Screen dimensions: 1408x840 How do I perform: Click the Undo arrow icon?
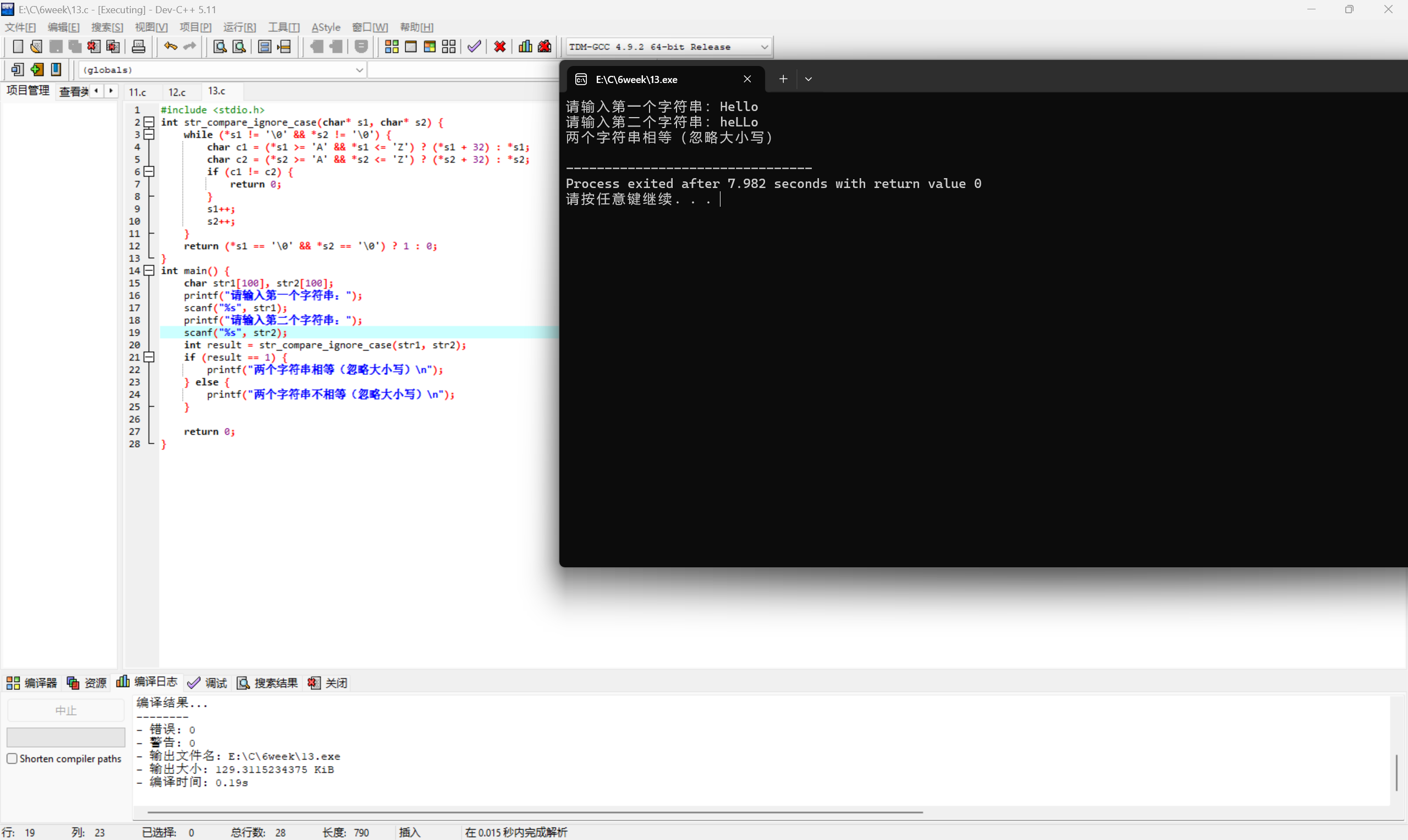[170, 46]
